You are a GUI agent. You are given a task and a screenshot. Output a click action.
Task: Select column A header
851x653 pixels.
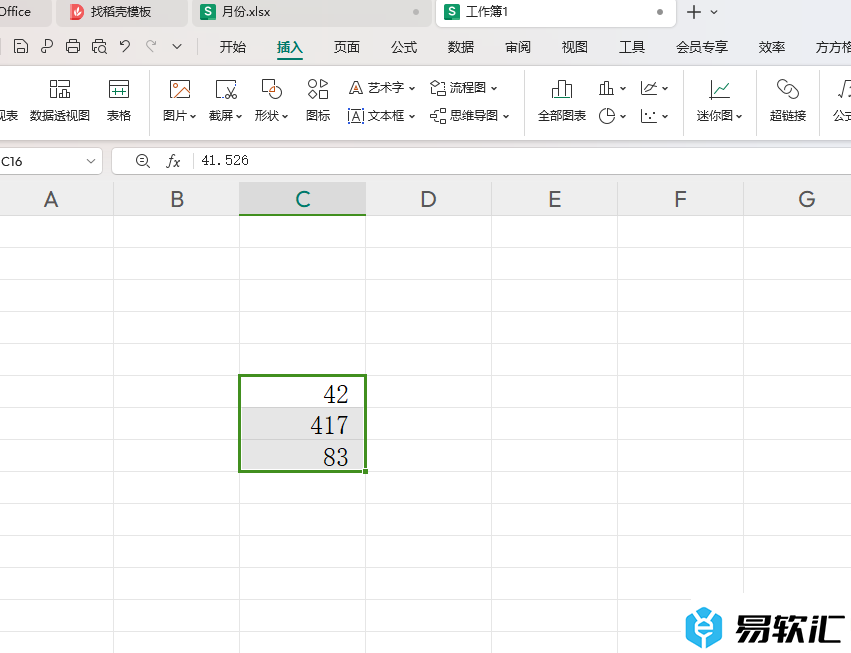point(51,199)
